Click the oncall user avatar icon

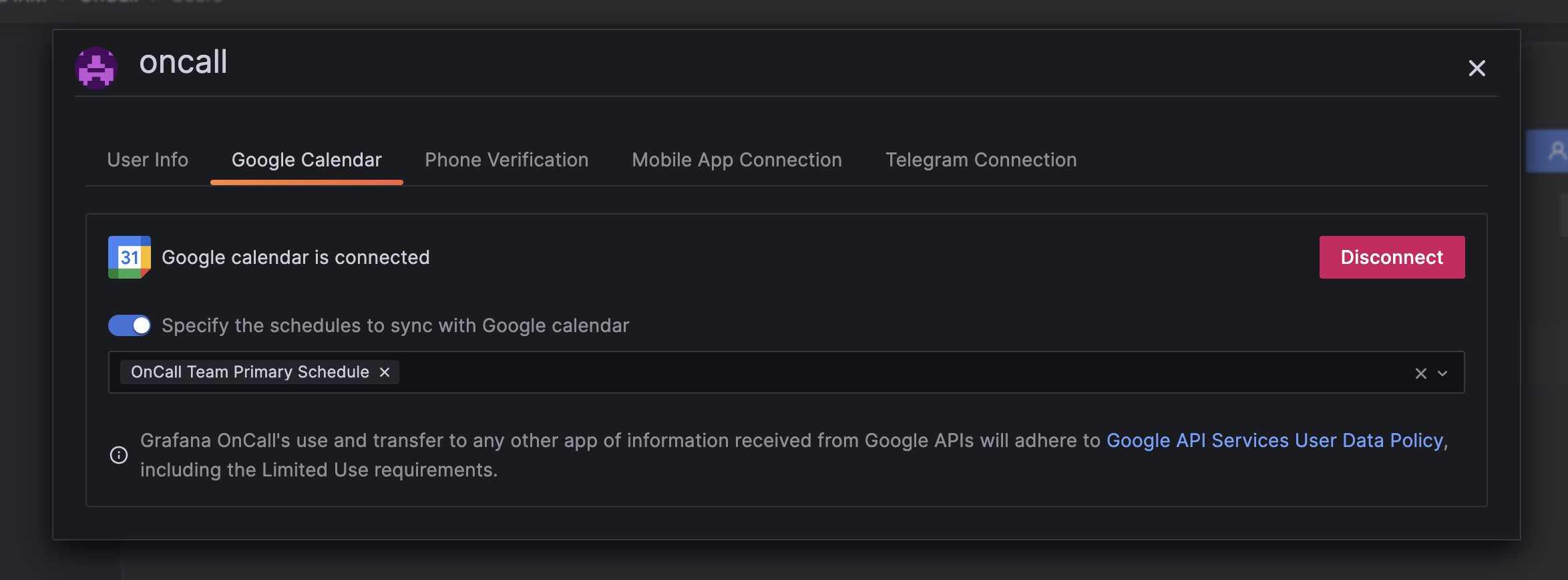[95, 67]
